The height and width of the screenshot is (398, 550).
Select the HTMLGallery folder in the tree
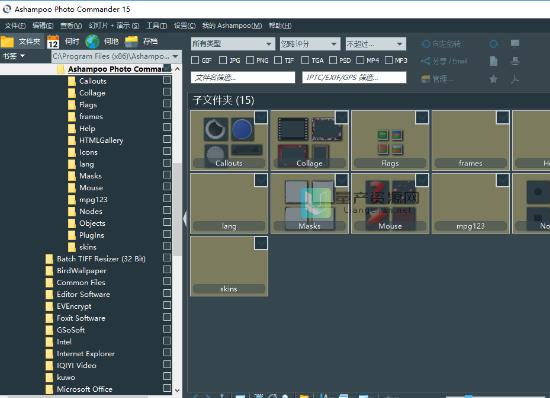(101, 140)
